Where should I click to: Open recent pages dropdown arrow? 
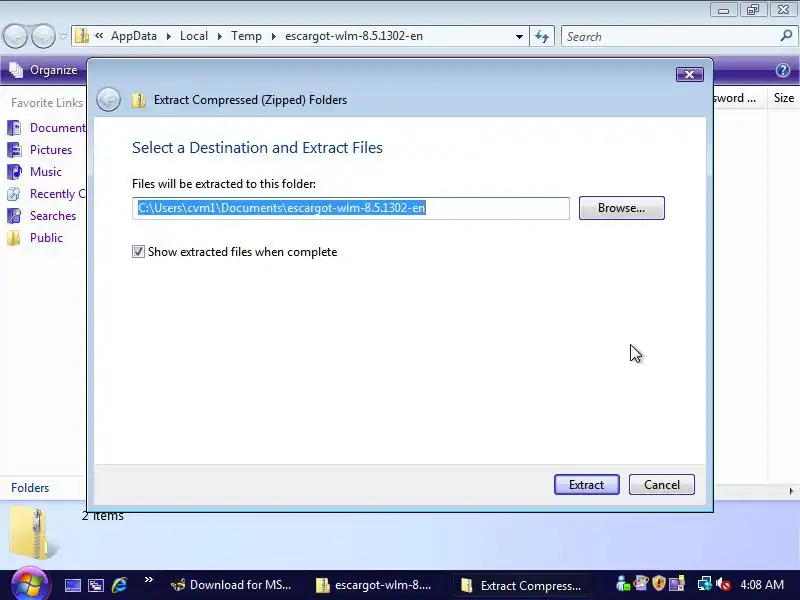63,36
